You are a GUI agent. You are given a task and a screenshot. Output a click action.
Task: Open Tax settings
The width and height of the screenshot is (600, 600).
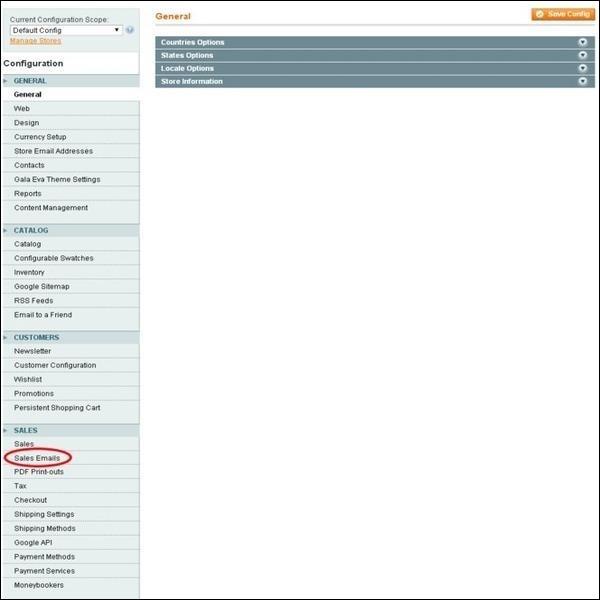click(x=20, y=486)
